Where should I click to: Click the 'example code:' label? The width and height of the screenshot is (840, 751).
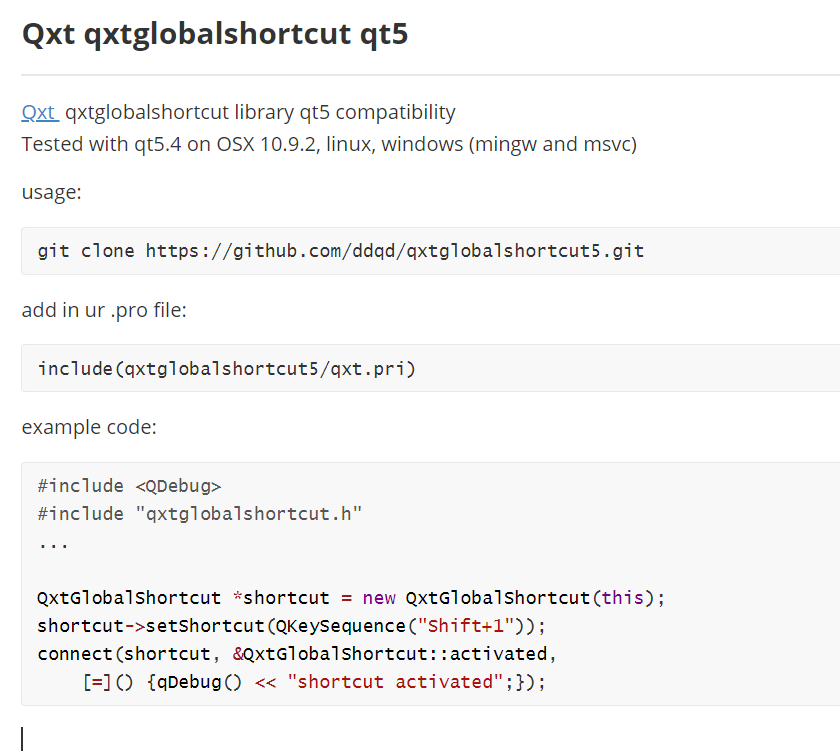89,427
